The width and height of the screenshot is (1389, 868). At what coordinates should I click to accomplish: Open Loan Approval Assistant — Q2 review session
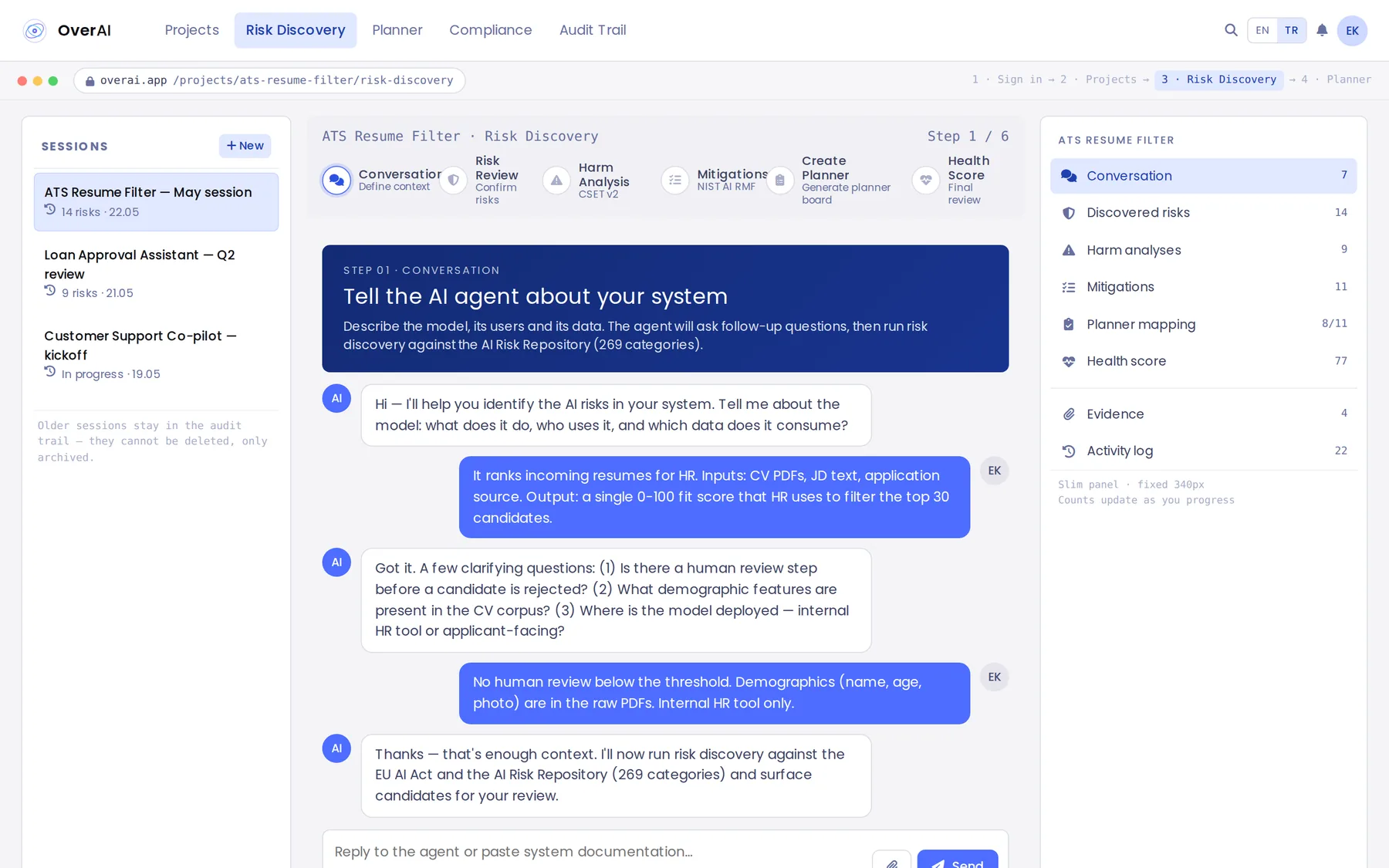tap(156, 274)
